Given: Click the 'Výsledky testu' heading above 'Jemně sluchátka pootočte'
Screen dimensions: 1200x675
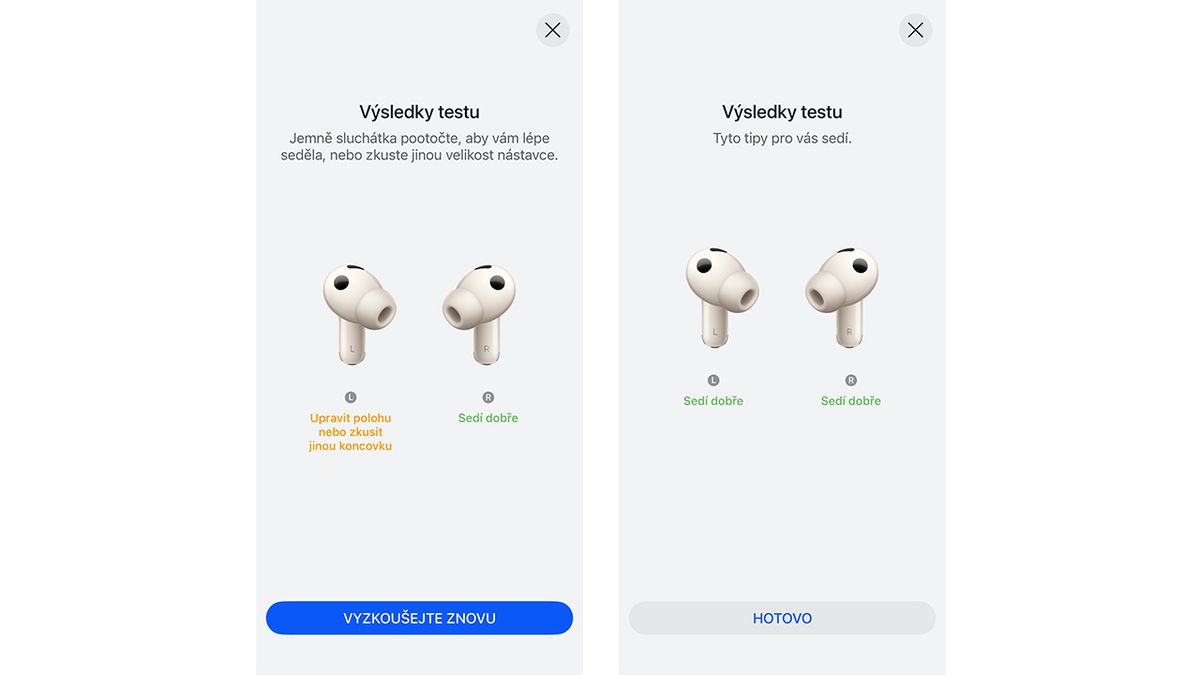Looking at the screenshot, I should click(419, 112).
